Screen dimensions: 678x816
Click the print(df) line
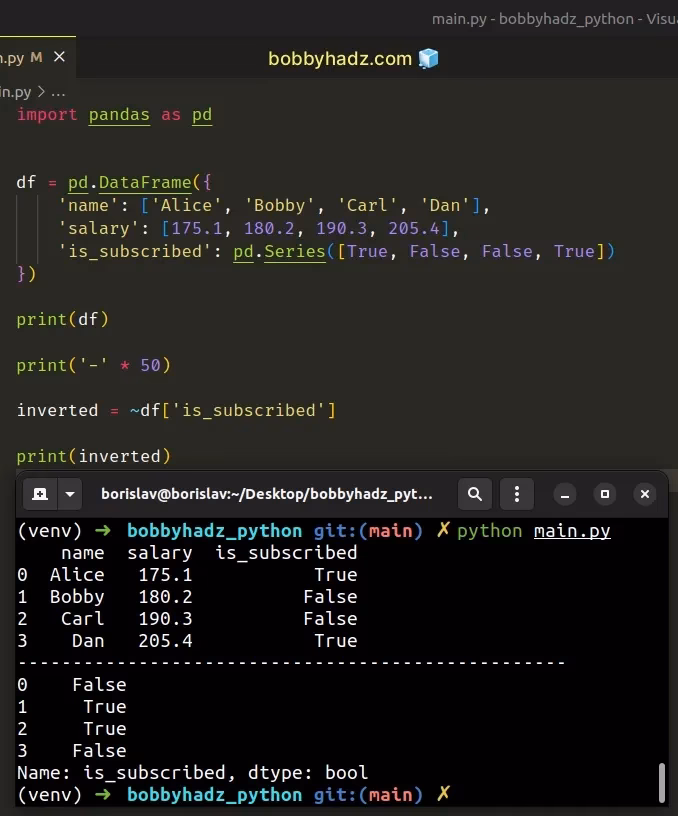point(62,319)
